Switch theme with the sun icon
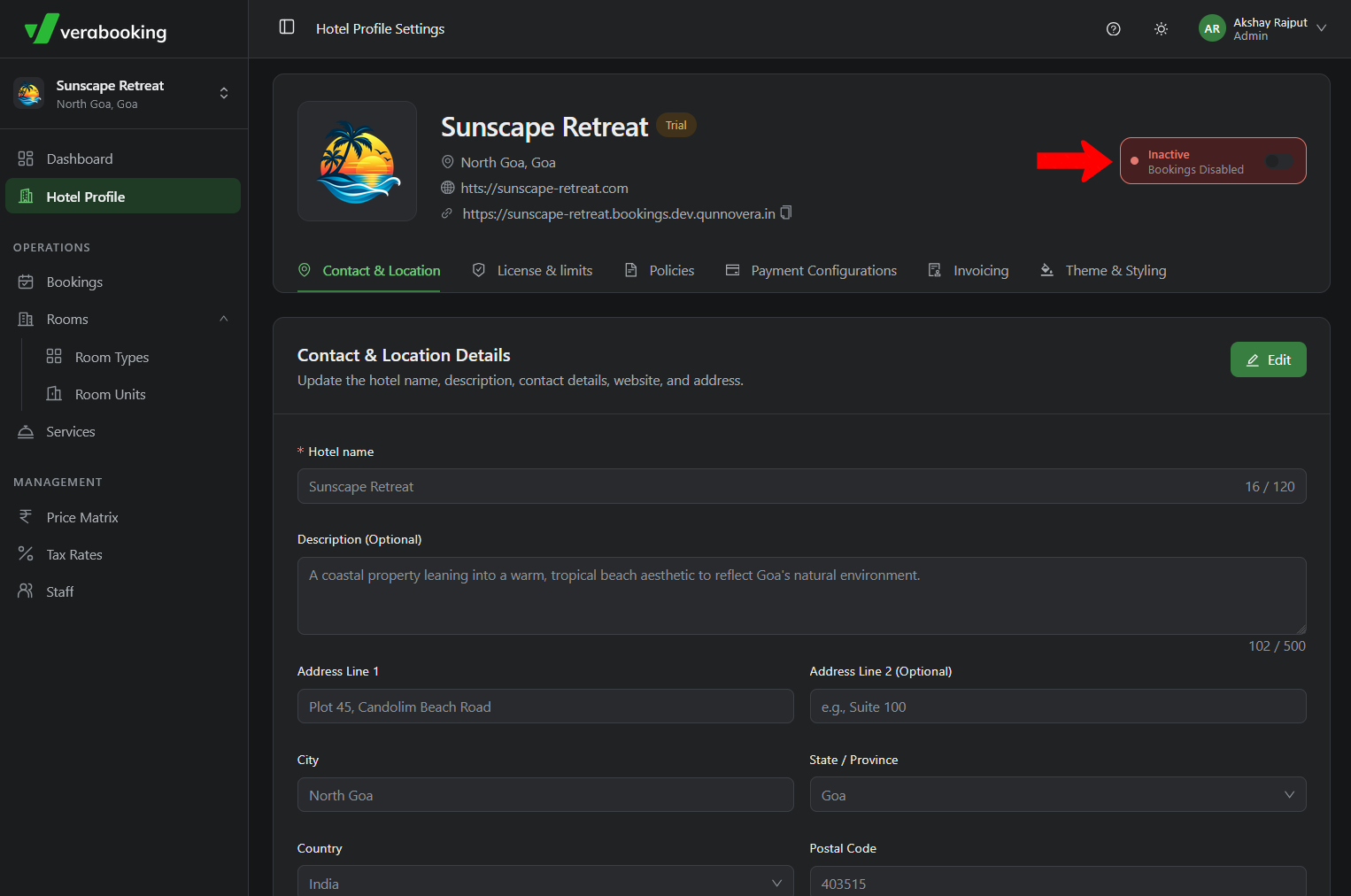 point(1162,29)
